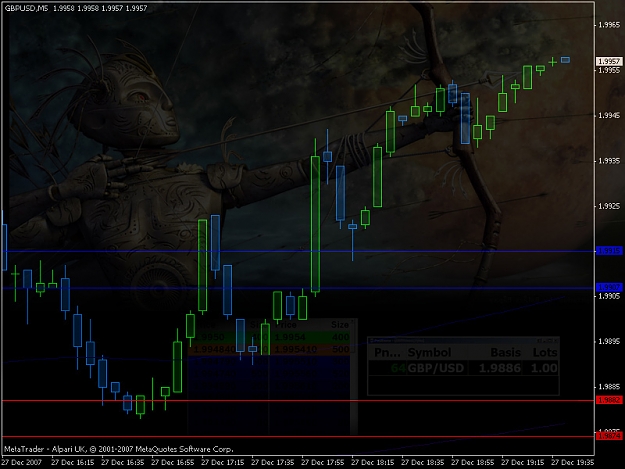Click the 1.9925 price axis value
This screenshot has width=625, height=469.
click(609, 206)
